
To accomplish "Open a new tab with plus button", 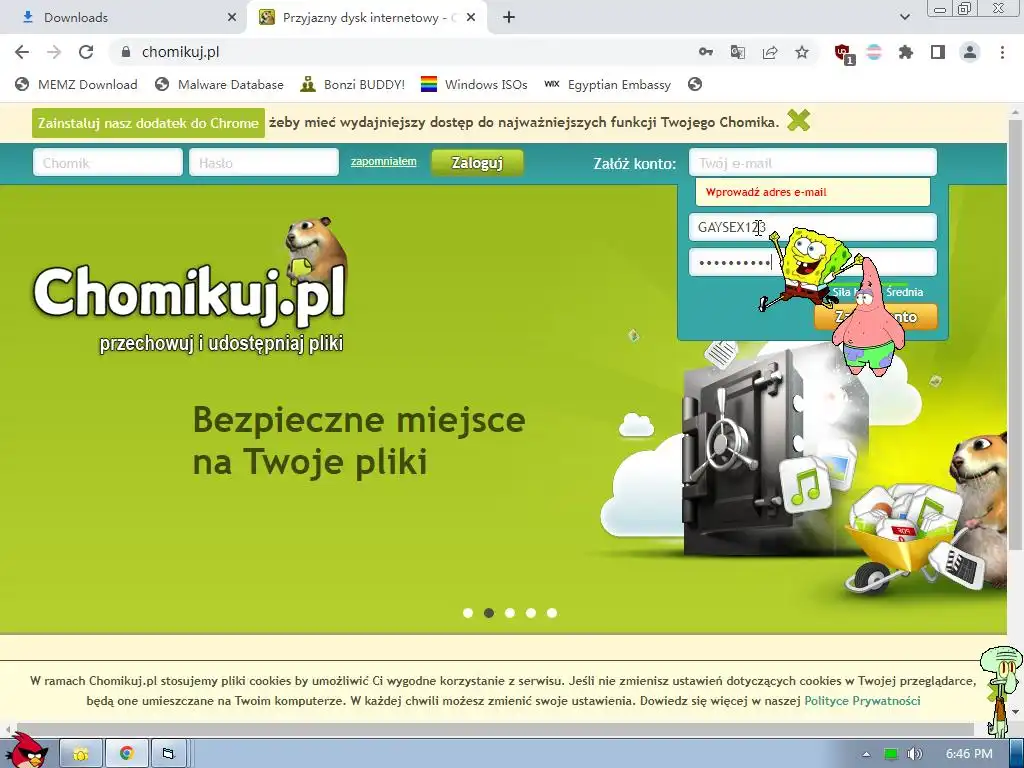I will point(509,18).
